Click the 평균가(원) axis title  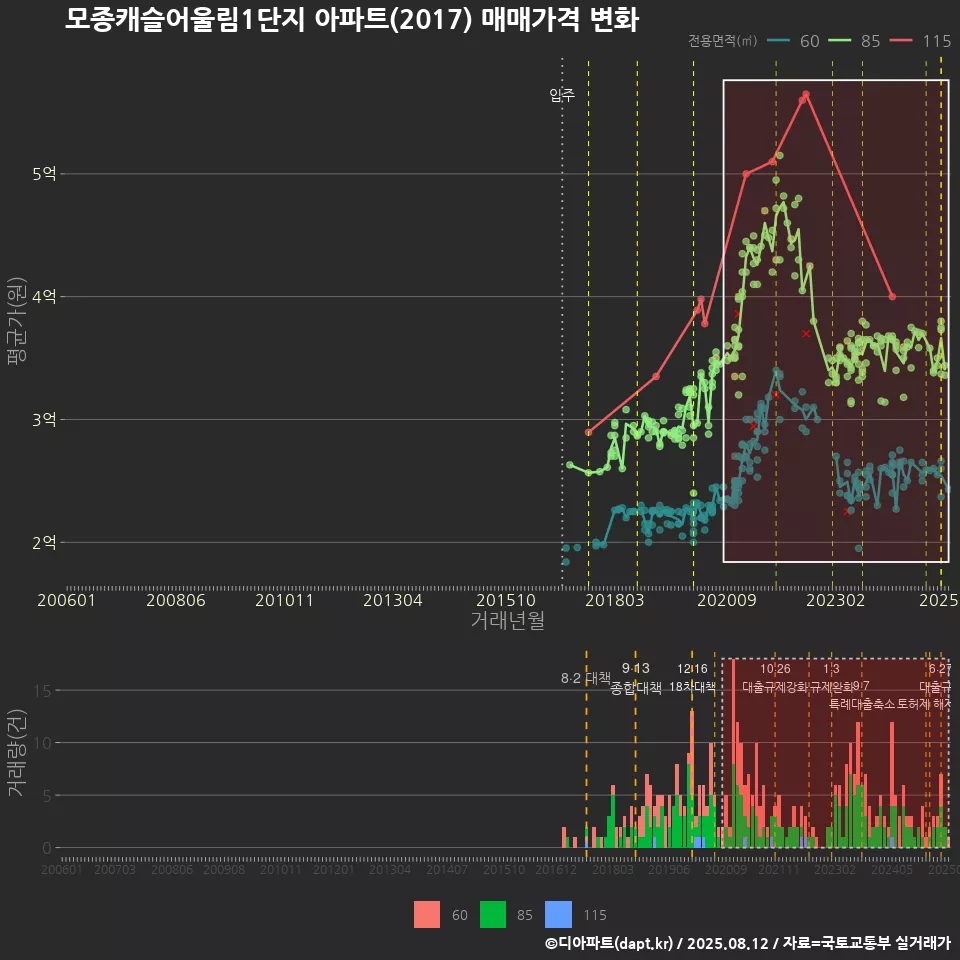(x=17, y=321)
